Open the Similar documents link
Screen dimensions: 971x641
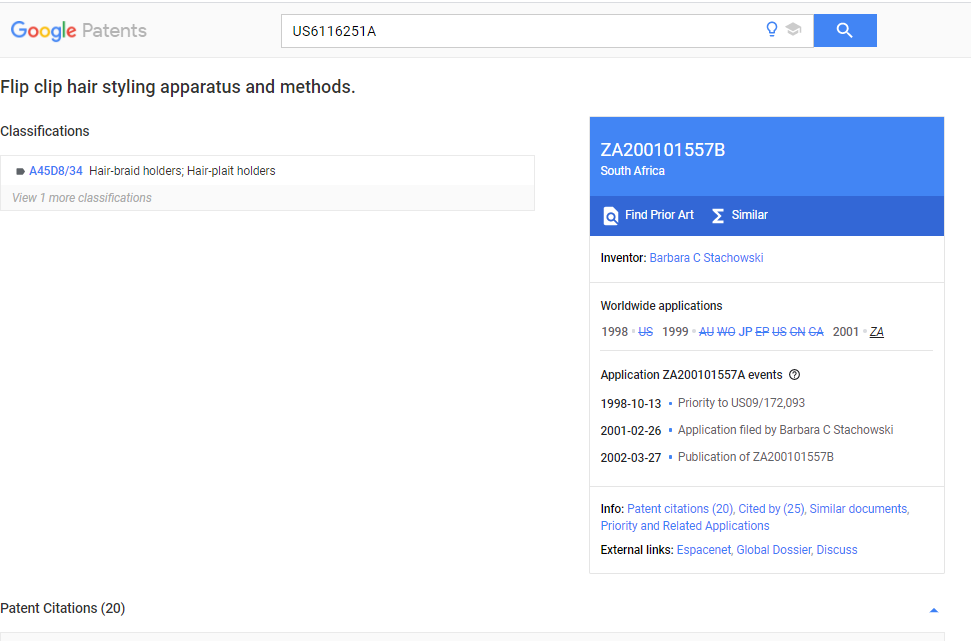click(859, 508)
